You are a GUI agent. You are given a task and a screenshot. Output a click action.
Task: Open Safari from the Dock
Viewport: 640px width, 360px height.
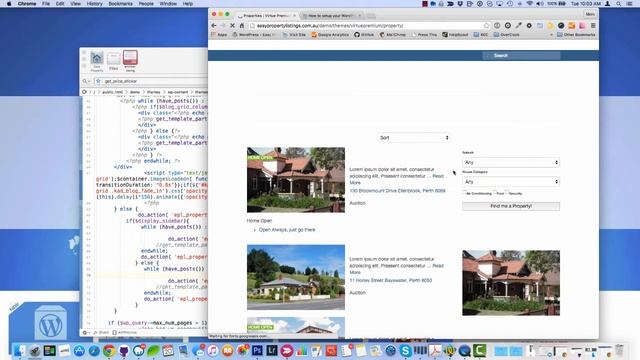[94, 351]
